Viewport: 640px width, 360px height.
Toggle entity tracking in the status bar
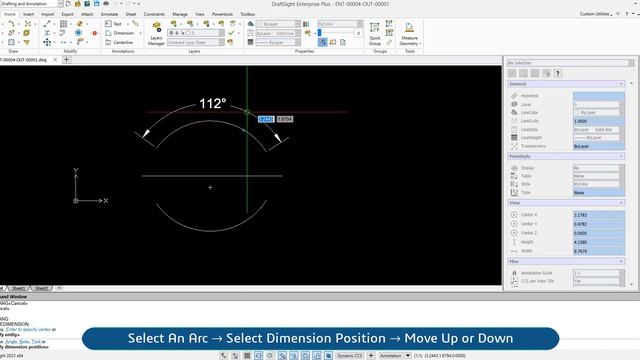pos(293,356)
